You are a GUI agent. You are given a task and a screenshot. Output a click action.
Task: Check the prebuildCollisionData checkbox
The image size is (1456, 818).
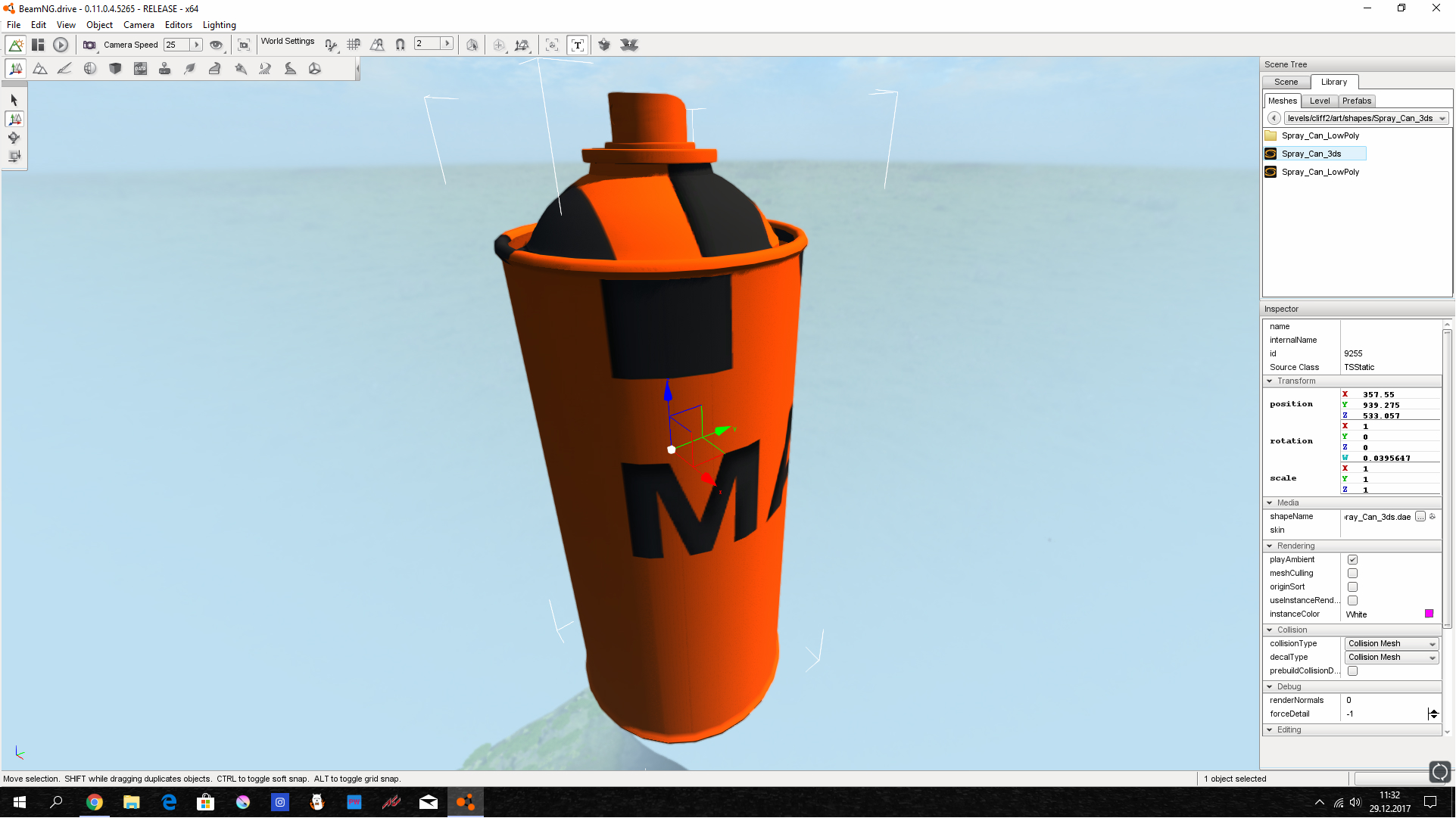tap(1352, 671)
